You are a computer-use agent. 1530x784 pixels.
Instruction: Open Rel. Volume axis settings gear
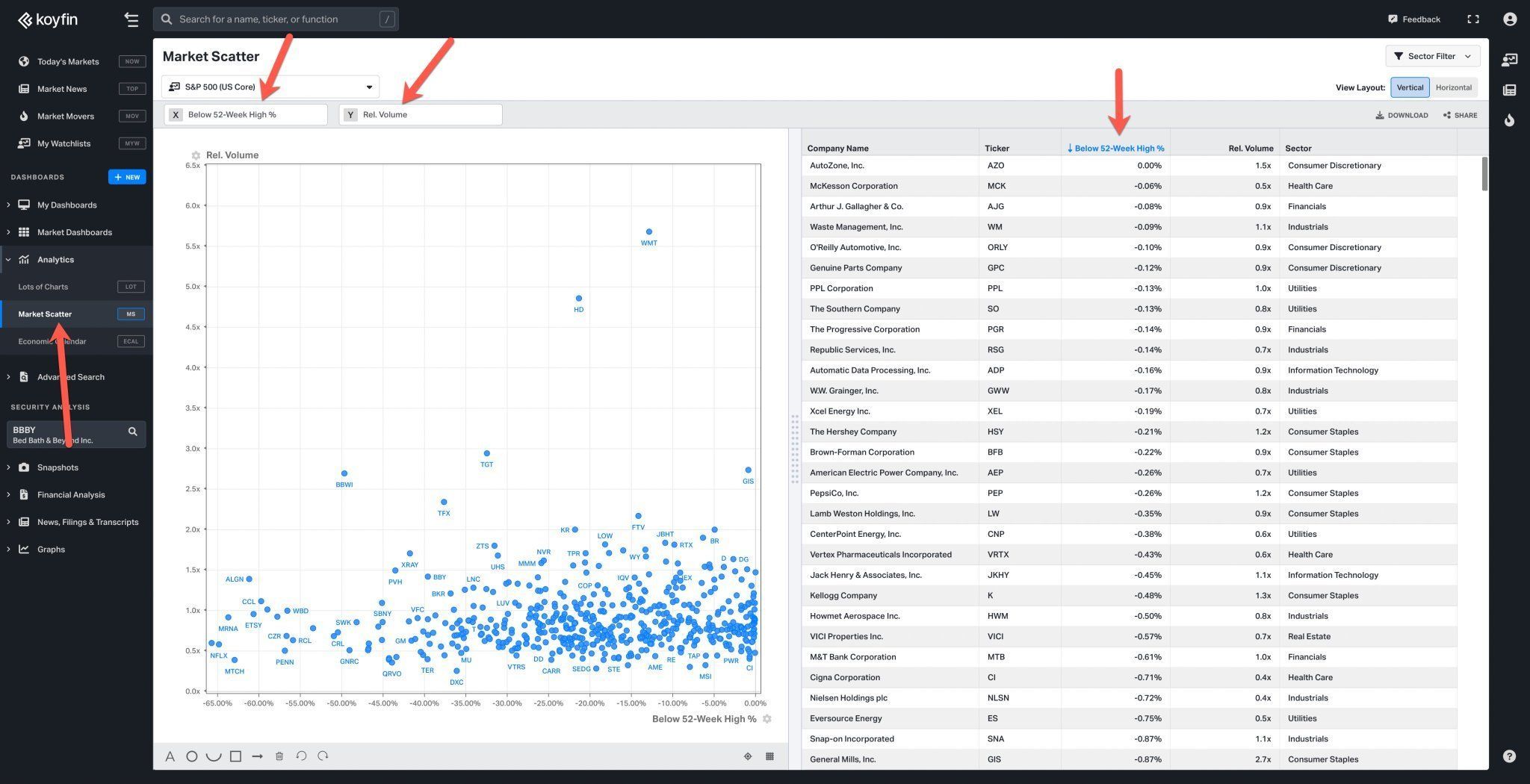click(196, 155)
